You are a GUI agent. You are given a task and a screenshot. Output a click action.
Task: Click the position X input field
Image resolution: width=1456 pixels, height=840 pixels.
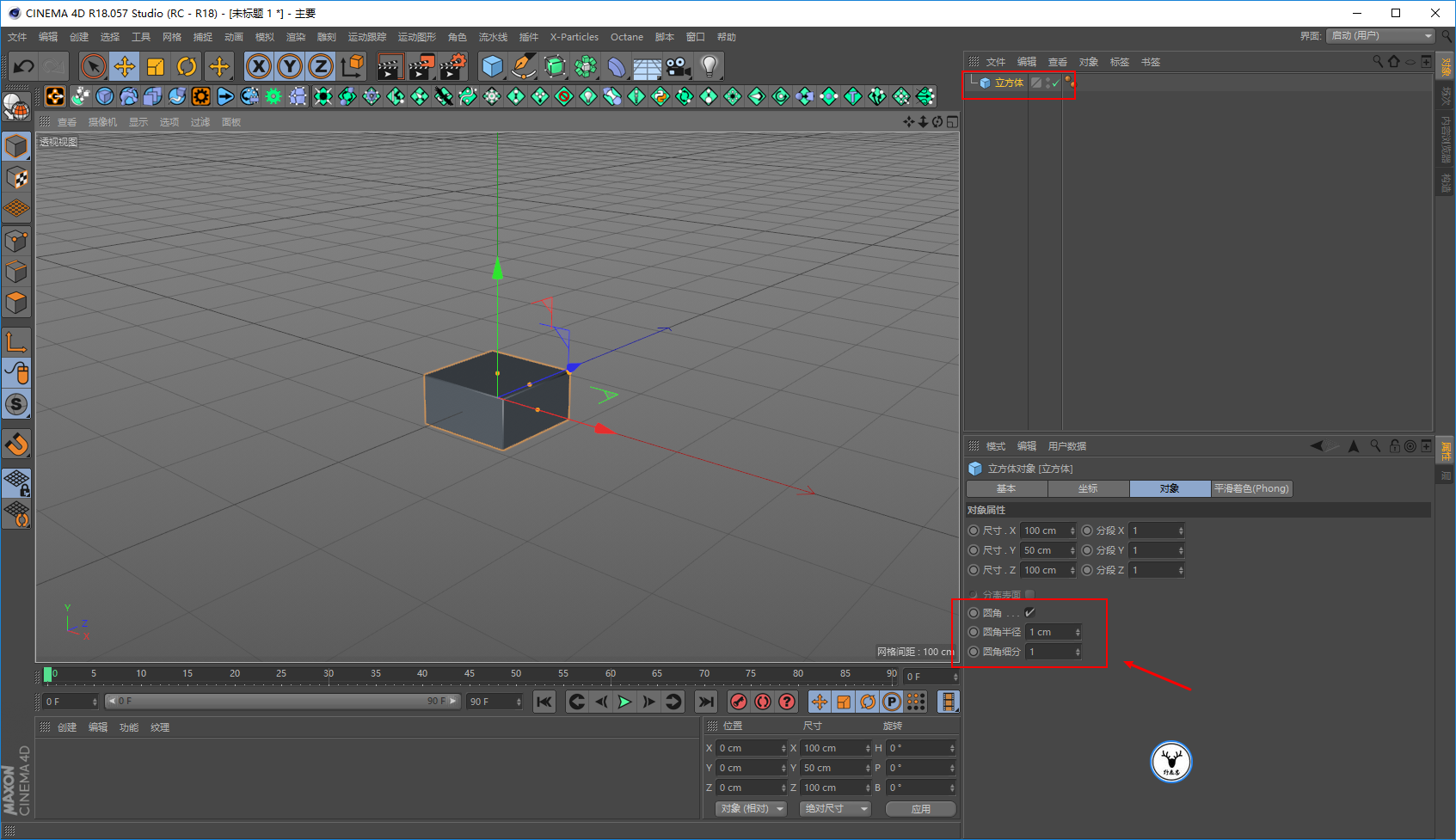pos(752,748)
